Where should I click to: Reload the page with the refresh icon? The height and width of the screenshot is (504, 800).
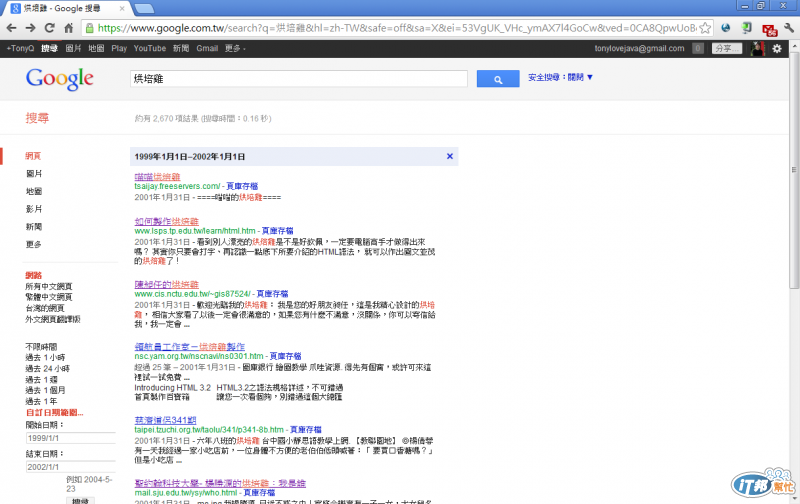point(49,28)
